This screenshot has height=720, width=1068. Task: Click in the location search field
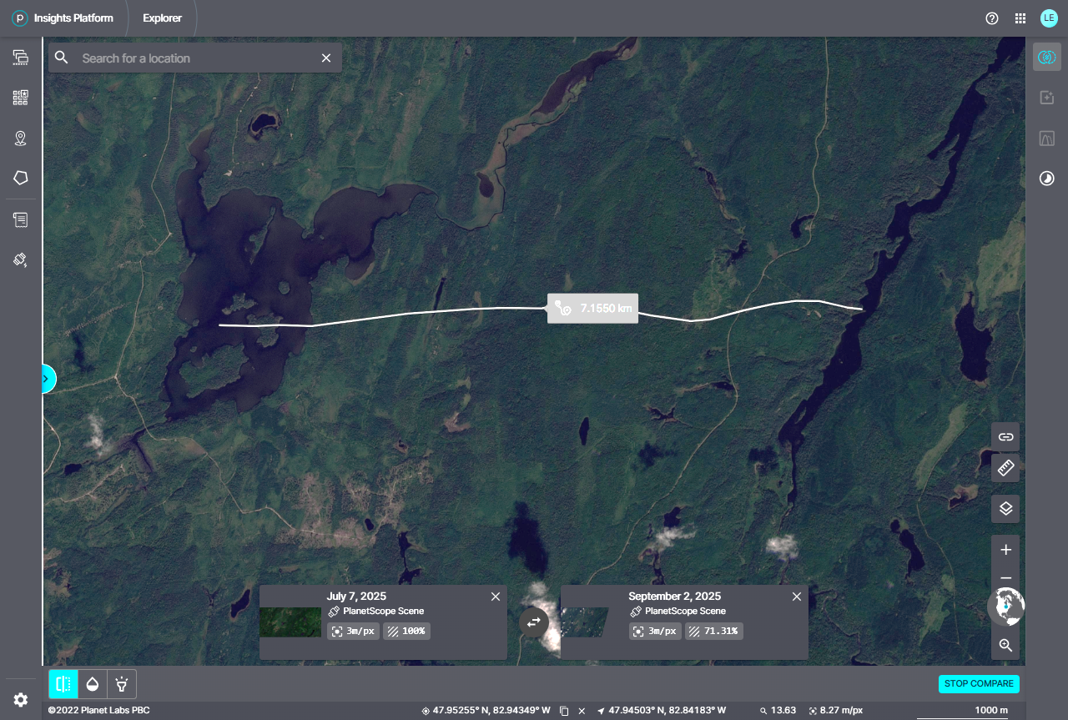click(x=195, y=58)
